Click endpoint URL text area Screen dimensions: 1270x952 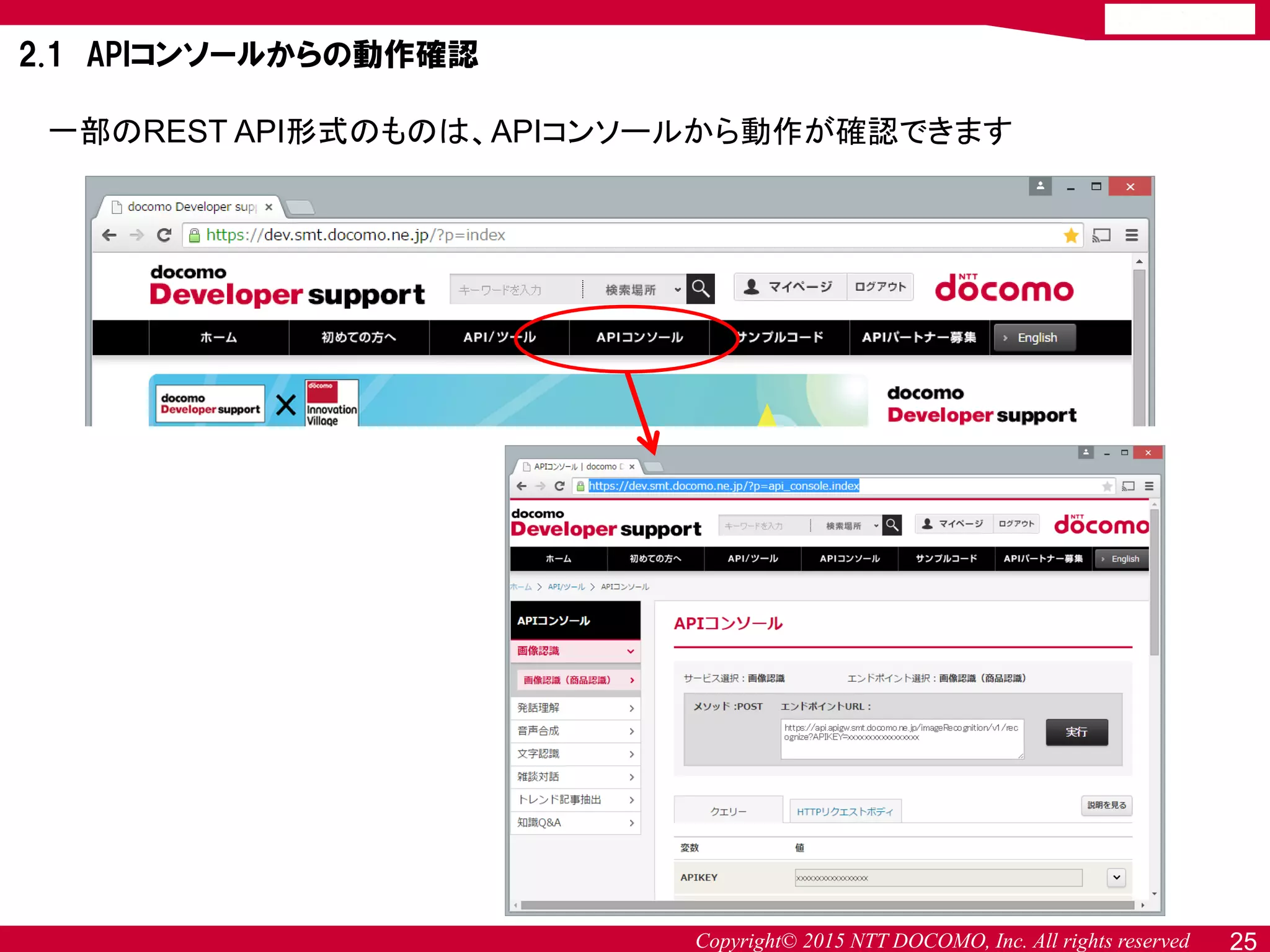click(902, 739)
